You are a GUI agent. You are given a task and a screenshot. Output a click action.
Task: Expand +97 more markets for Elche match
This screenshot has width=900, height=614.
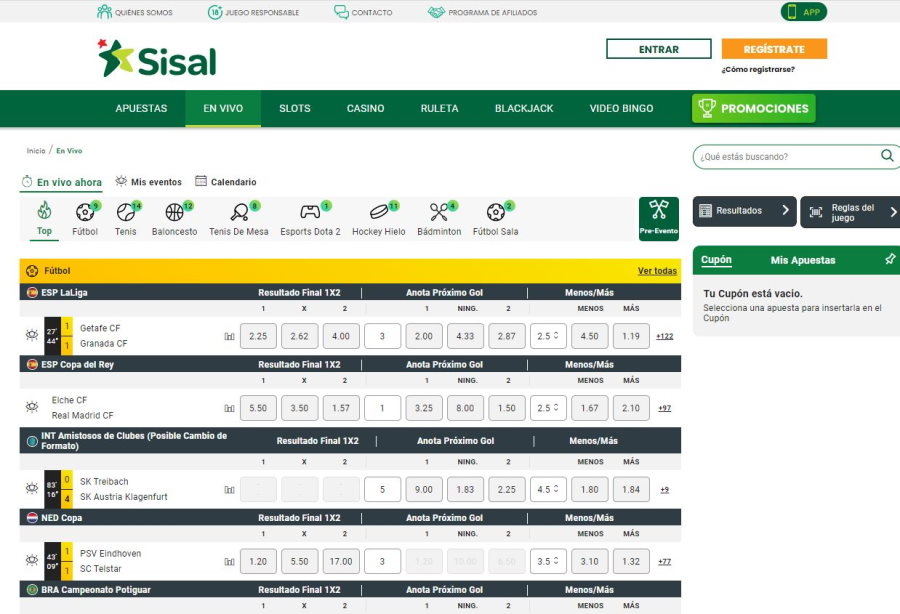pyautogui.click(x=665, y=408)
